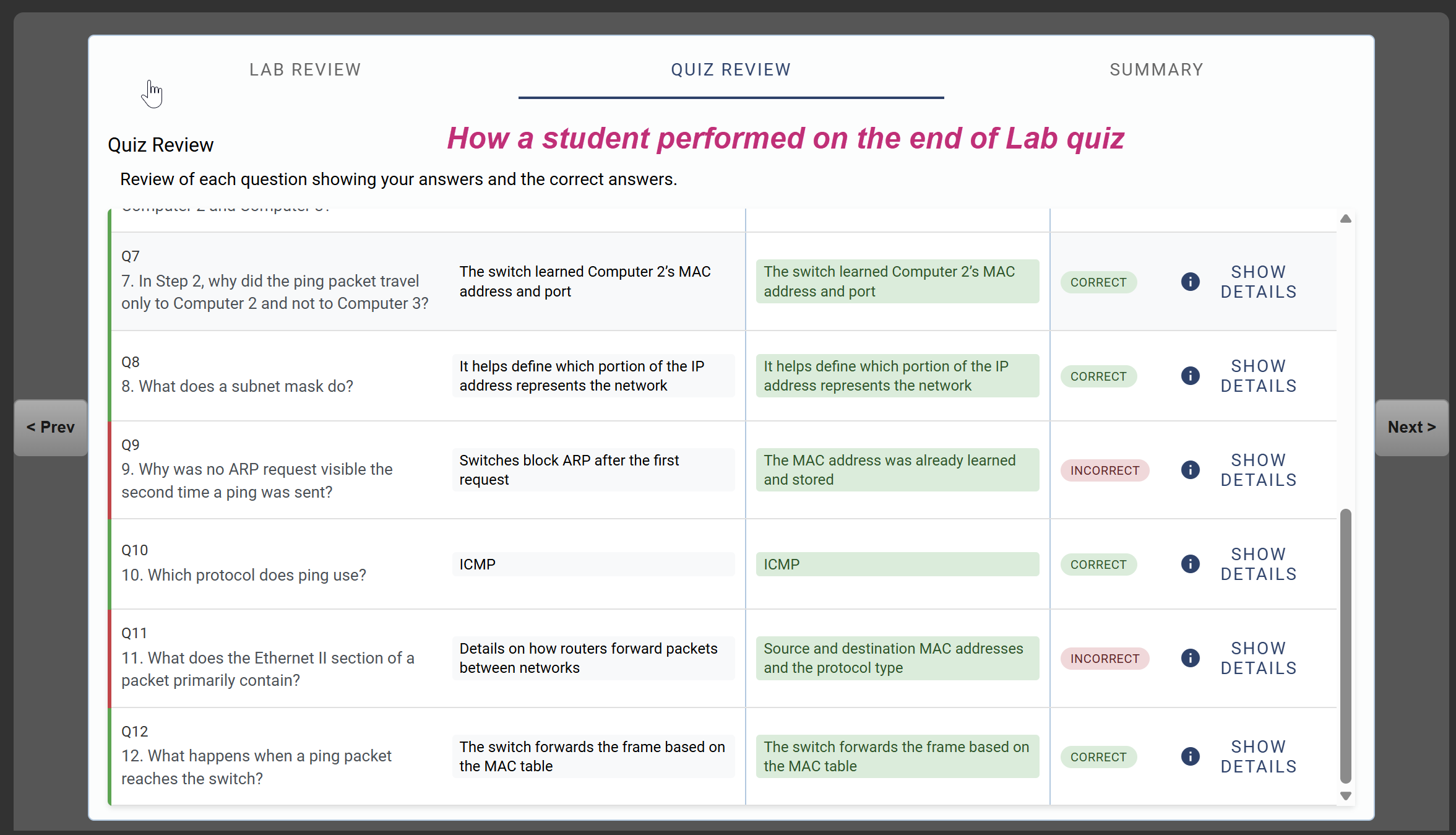Click the info icon for Q8
This screenshot has width=1456, height=835.
[x=1190, y=376]
